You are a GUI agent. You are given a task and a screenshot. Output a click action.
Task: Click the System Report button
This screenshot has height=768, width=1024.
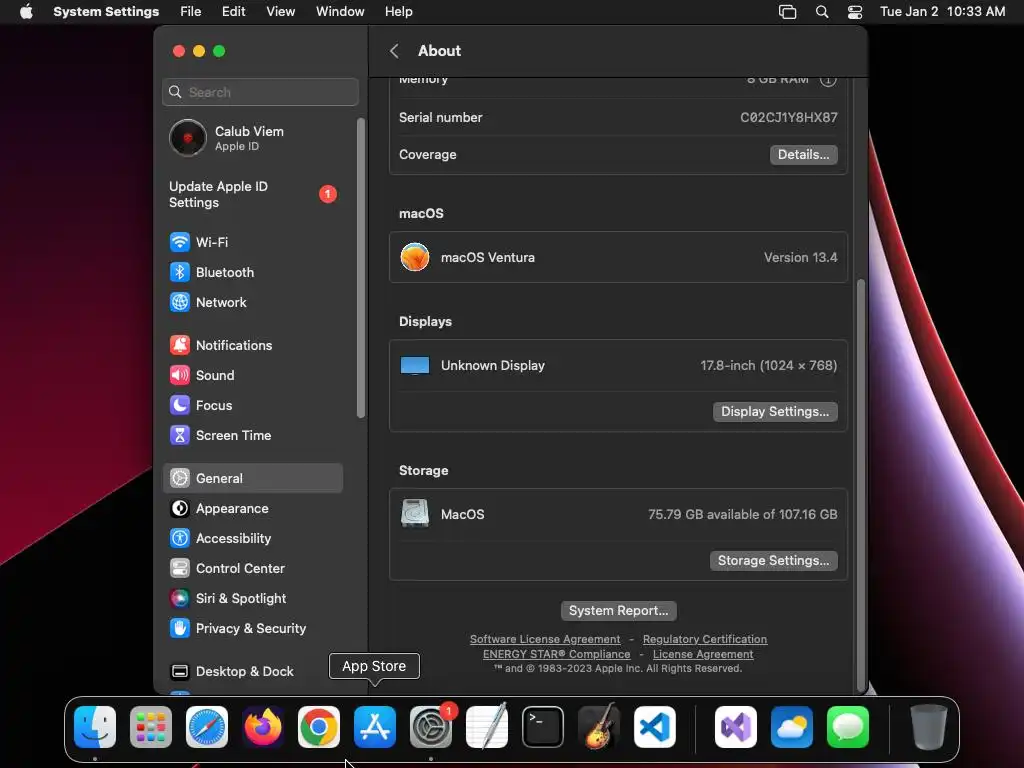pyautogui.click(x=618, y=611)
